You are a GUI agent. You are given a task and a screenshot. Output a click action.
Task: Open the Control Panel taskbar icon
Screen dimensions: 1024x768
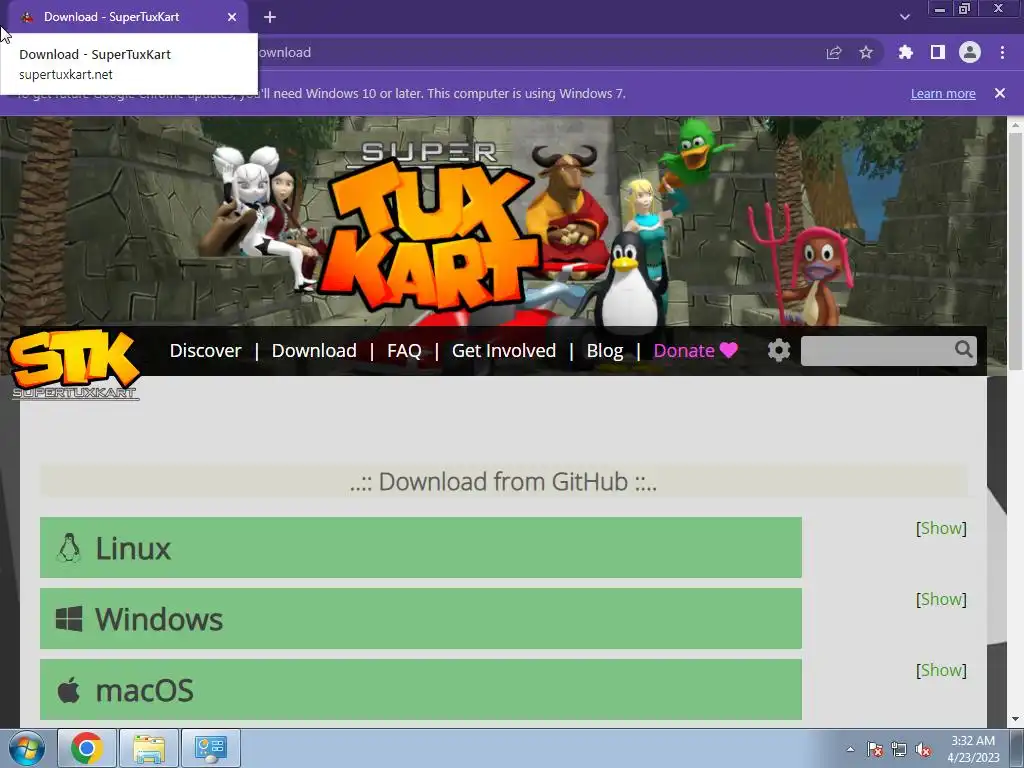[211, 748]
